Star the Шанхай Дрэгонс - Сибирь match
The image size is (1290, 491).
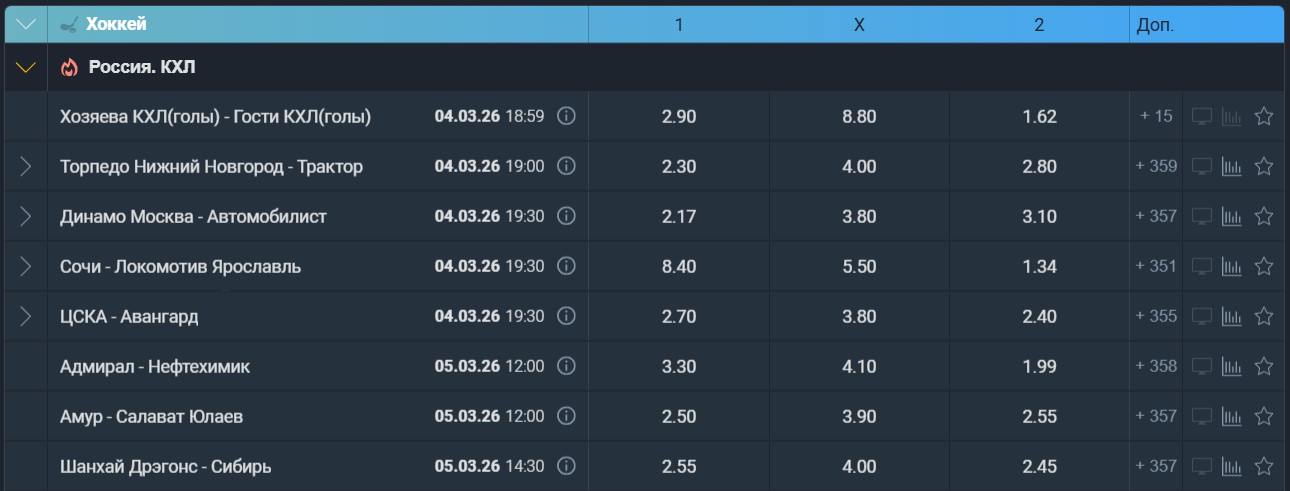coord(1264,466)
